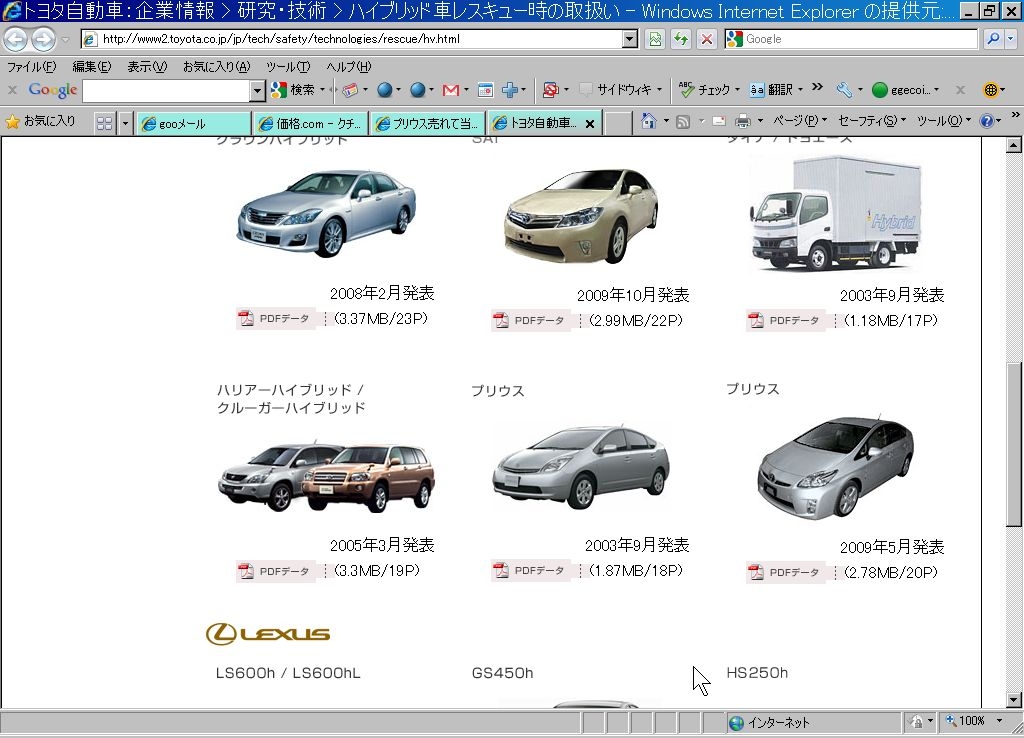The height and width of the screenshot is (738, 1024).
Task: Switch to the 価格.com tab
Action: (x=311, y=123)
